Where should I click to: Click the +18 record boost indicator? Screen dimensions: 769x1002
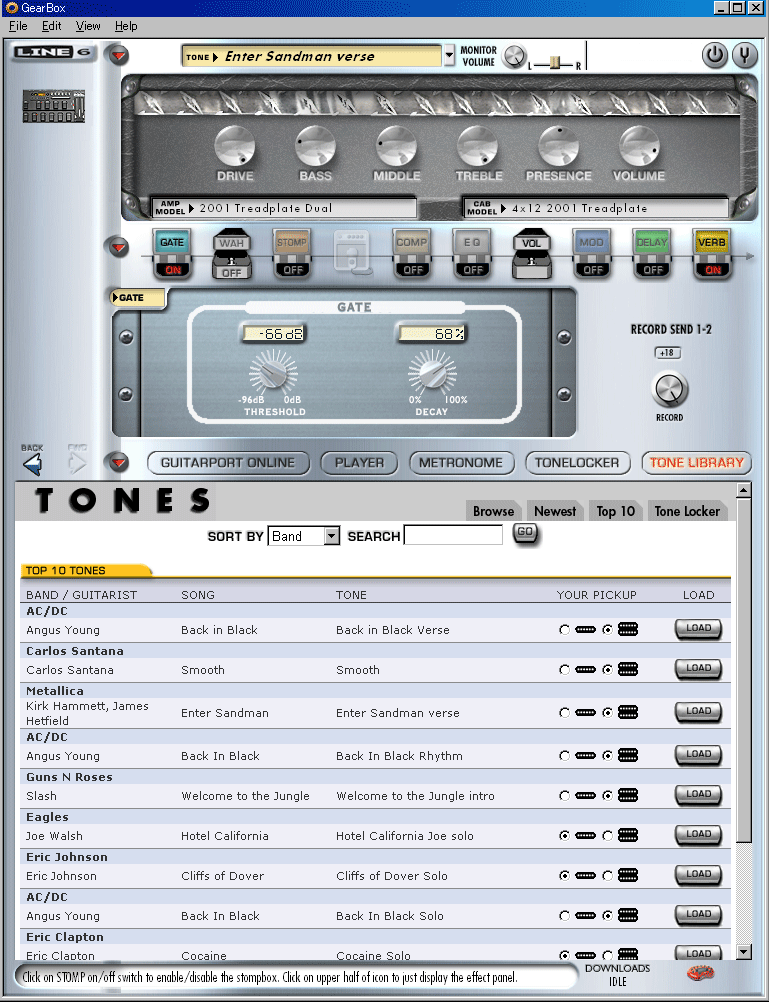667,353
